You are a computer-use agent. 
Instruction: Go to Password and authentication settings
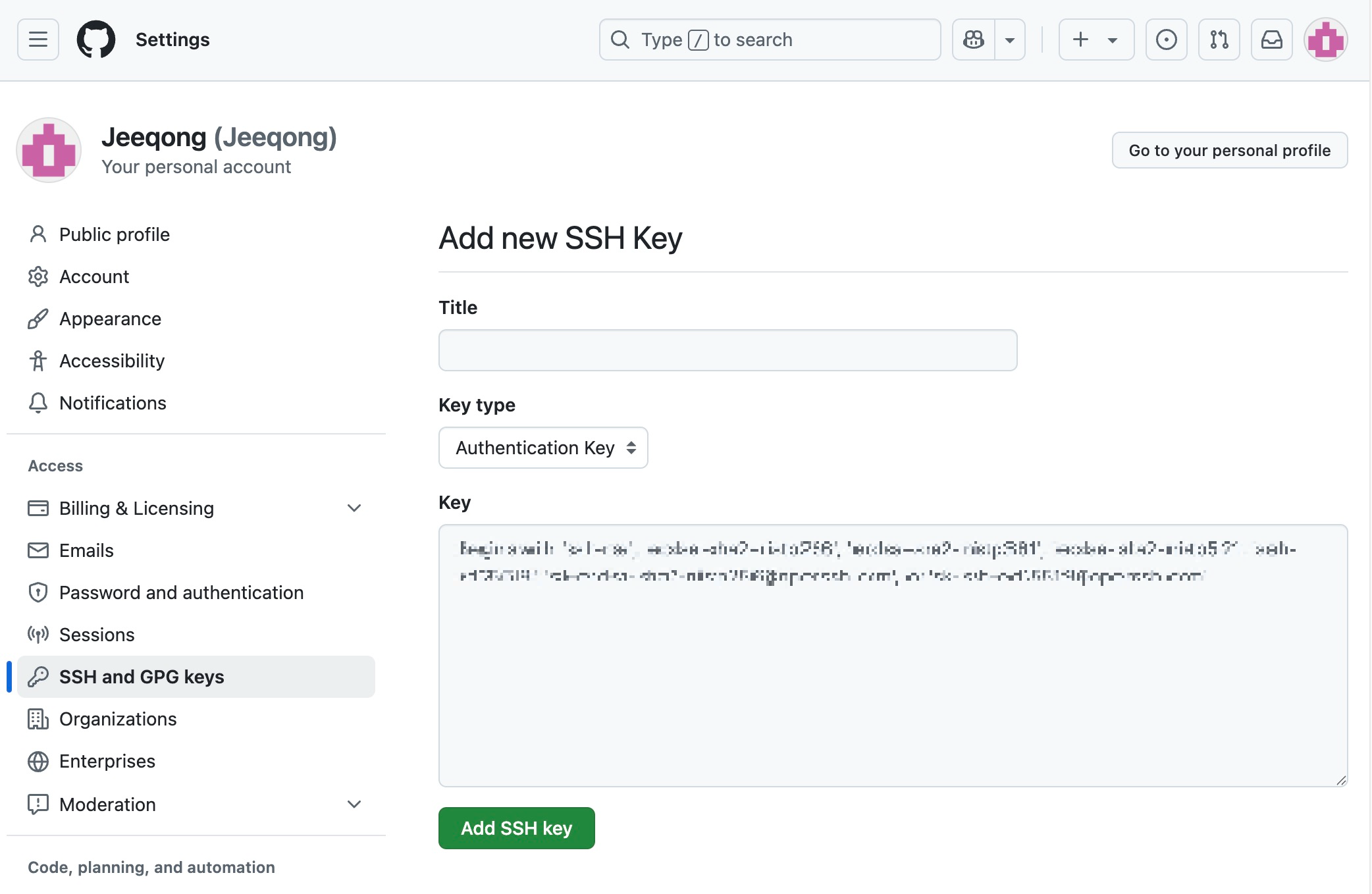(181, 592)
